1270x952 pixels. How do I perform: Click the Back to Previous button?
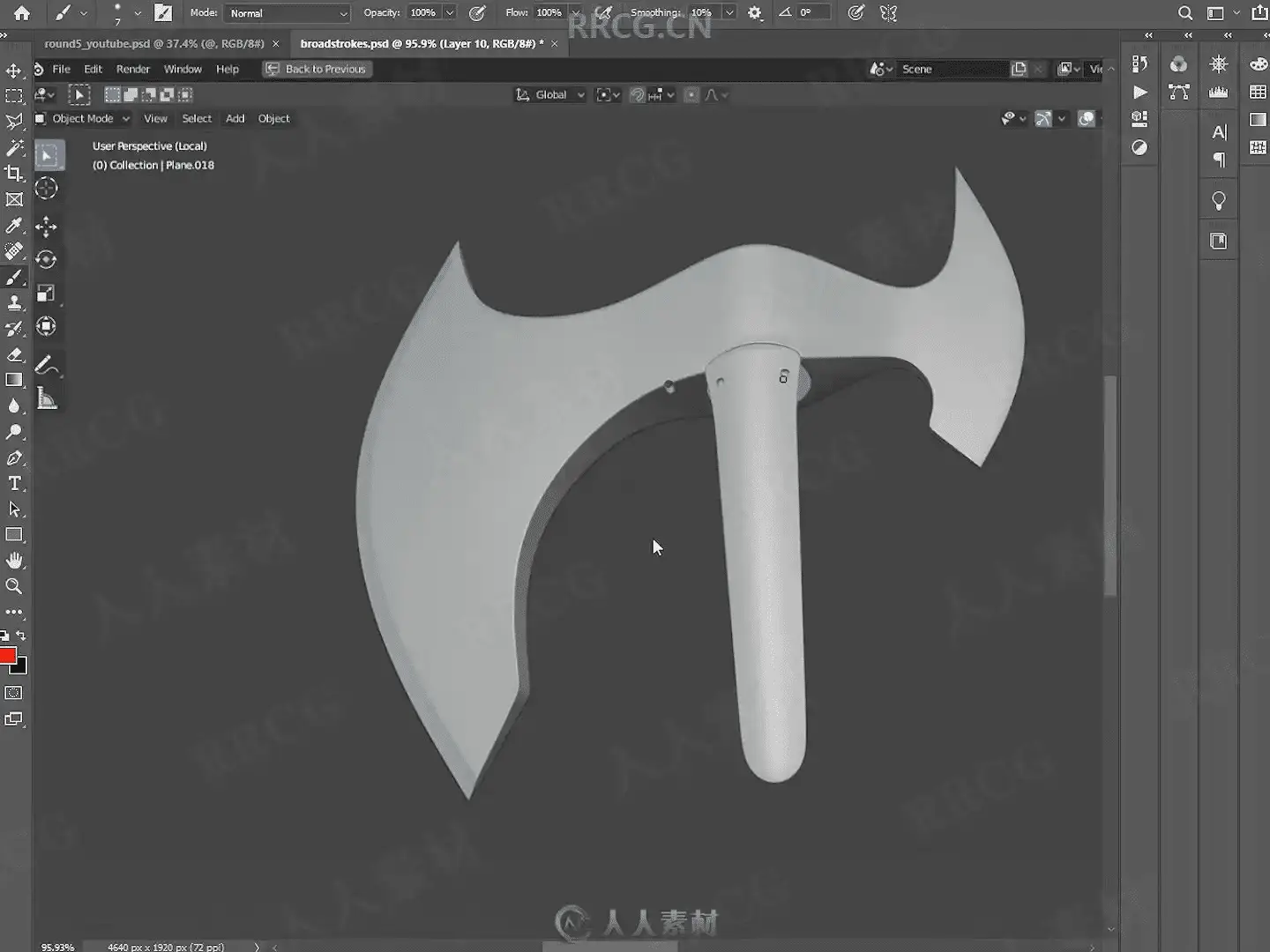317,69
